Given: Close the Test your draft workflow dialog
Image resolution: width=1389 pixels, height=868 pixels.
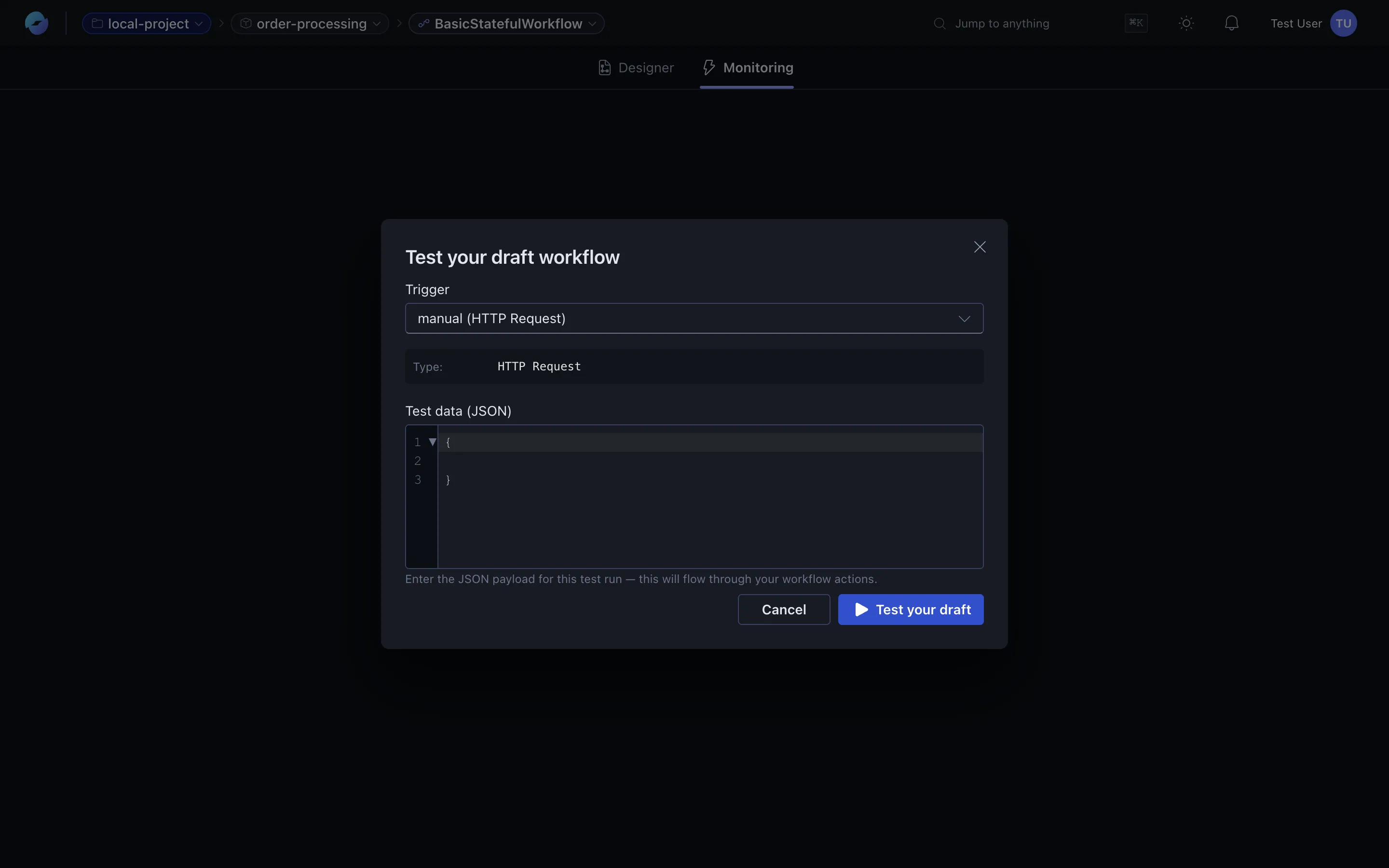Looking at the screenshot, I should (x=980, y=247).
